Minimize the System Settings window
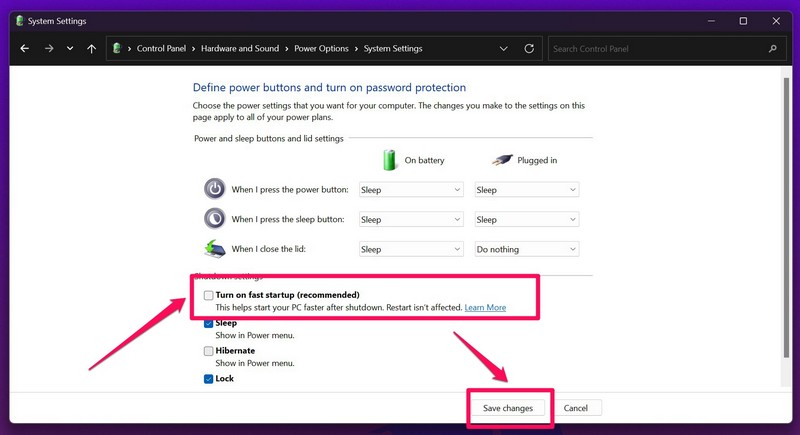This screenshot has height=435, width=800. (711, 21)
